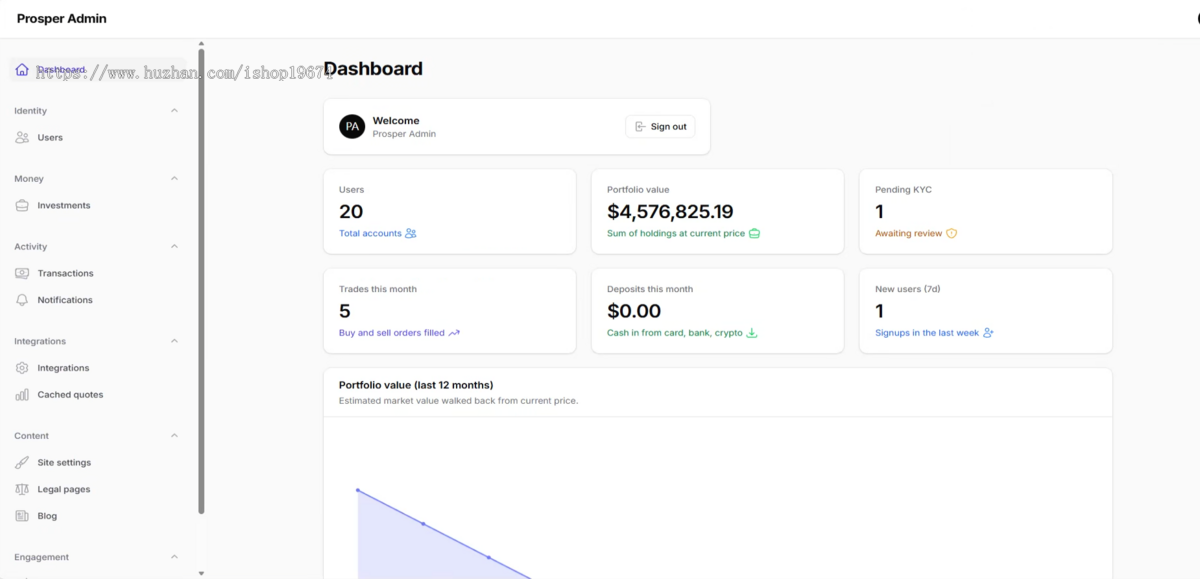
Task: Go to Dashboard in the sidebar
Action: [98, 70]
